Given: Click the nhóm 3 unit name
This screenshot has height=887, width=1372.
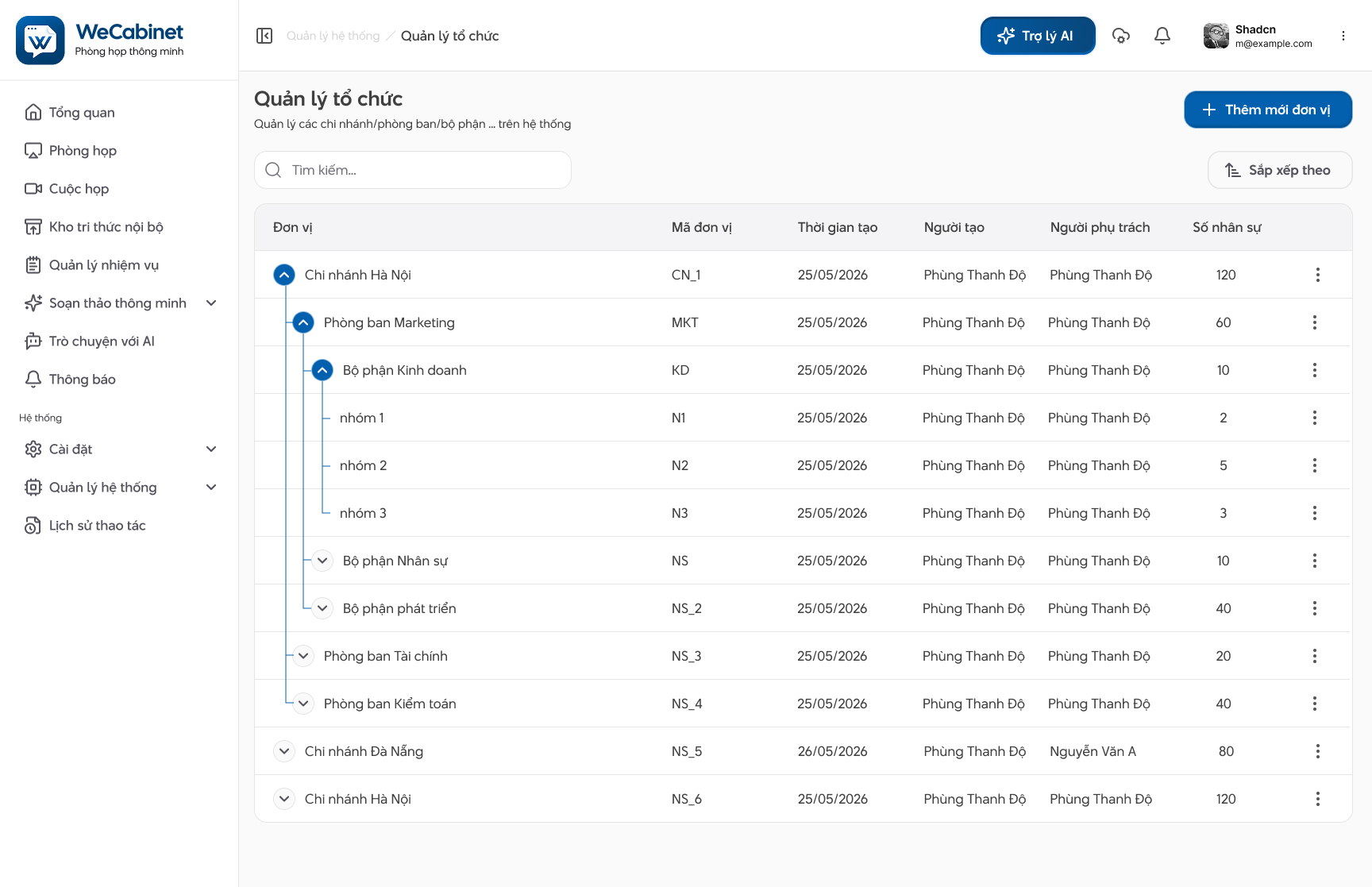Looking at the screenshot, I should coord(363,513).
